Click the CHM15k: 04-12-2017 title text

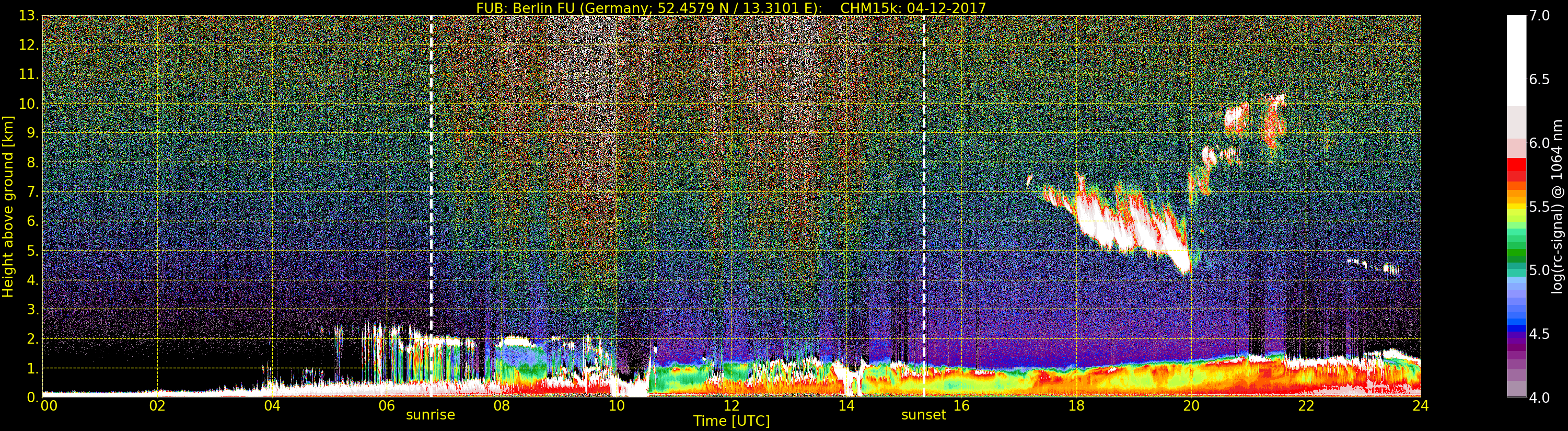click(x=912, y=8)
